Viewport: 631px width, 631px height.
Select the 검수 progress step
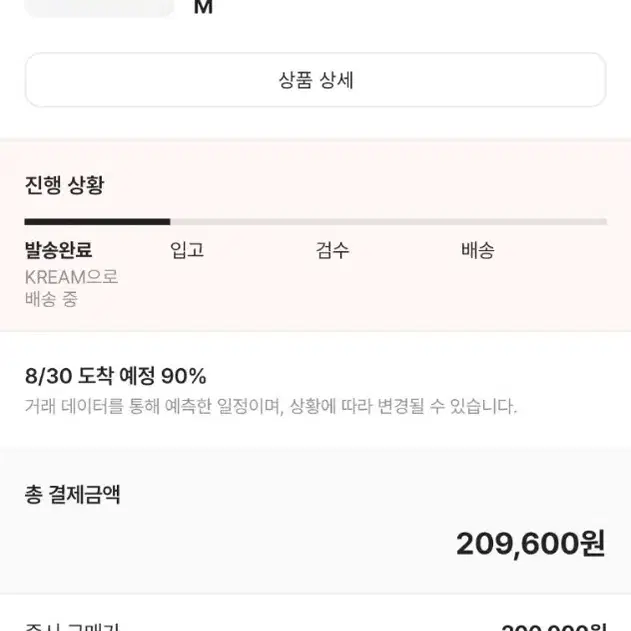coord(332,250)
